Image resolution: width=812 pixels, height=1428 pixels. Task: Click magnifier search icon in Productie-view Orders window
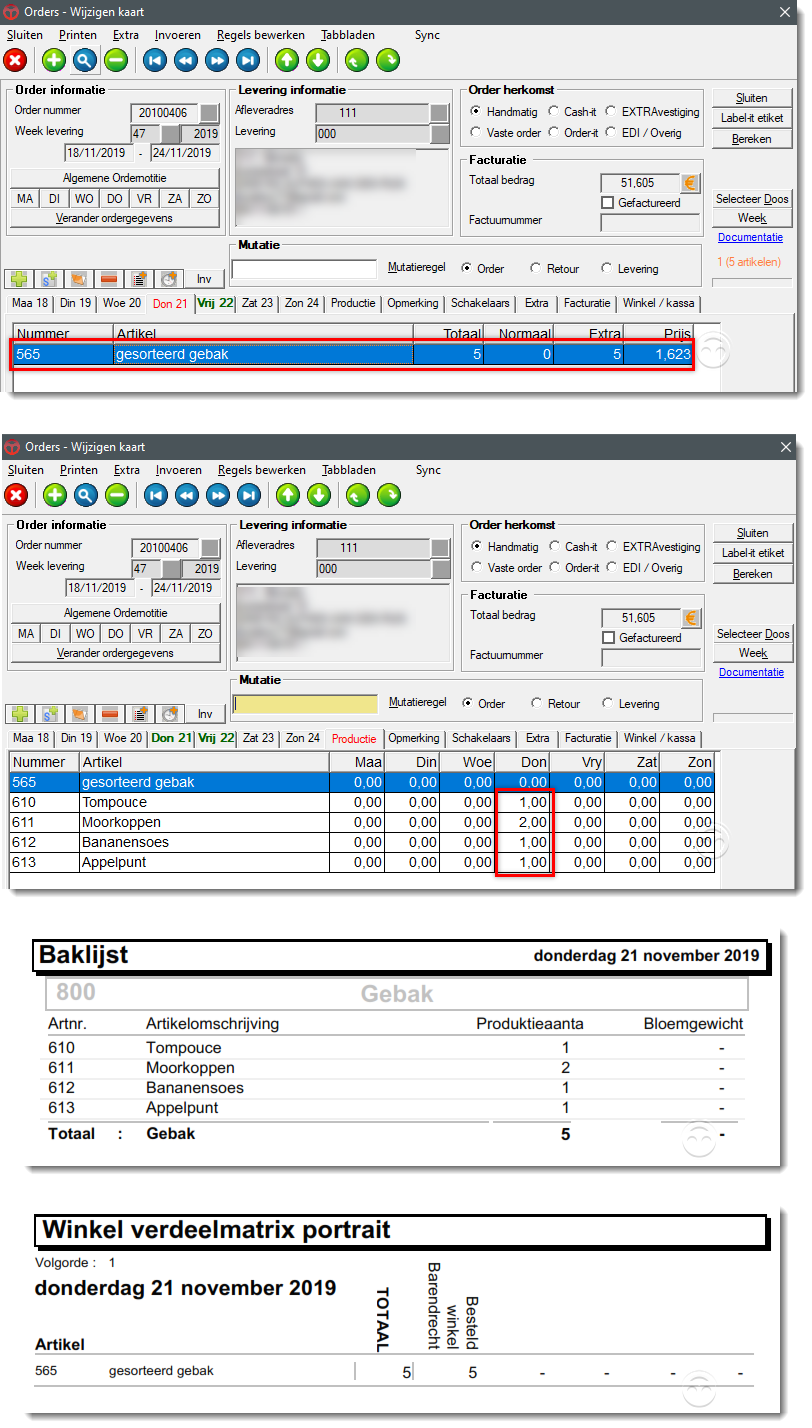click(x=86, y=494)
